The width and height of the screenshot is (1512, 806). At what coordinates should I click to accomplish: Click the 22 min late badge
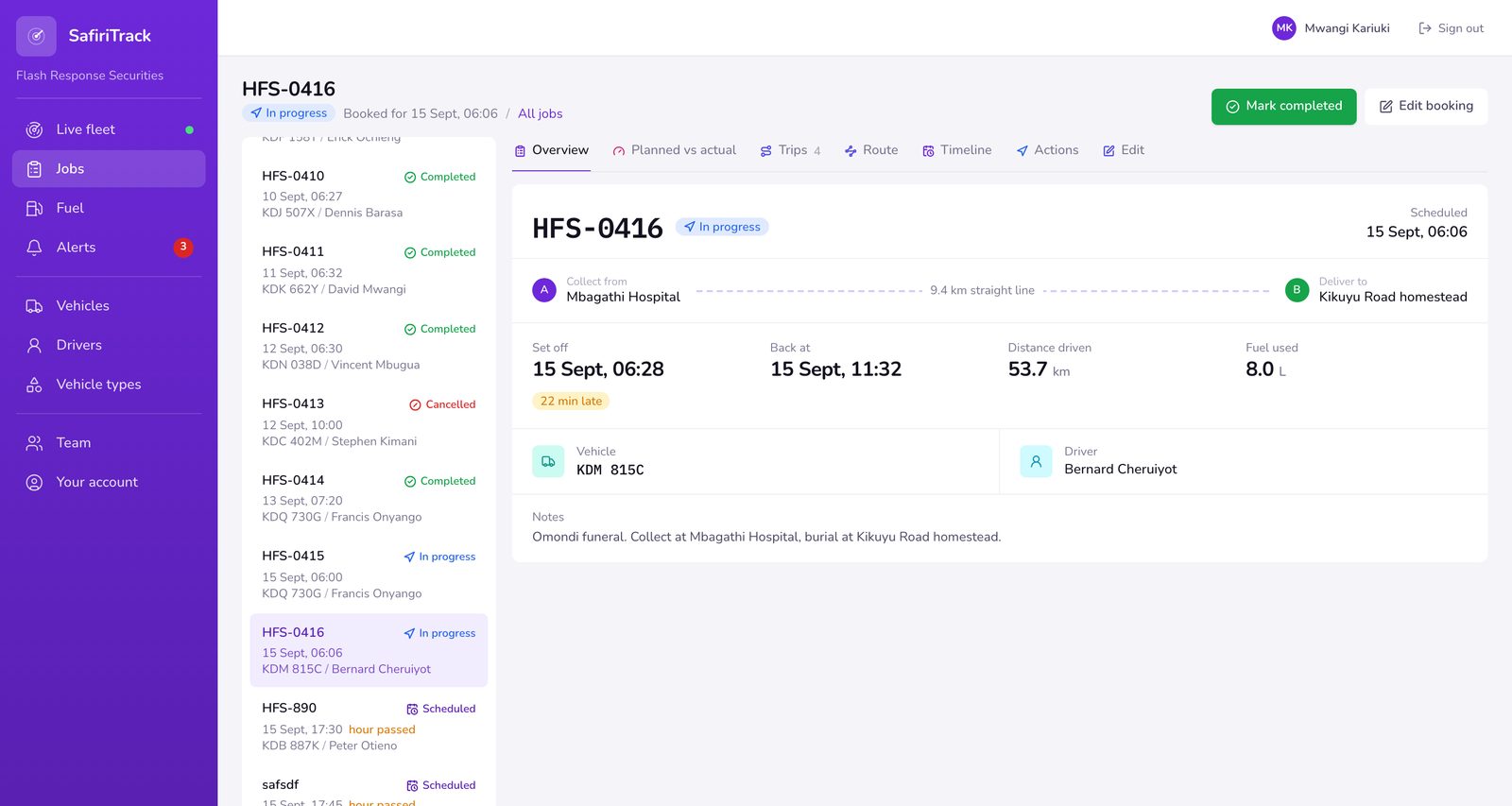[571, 402]
